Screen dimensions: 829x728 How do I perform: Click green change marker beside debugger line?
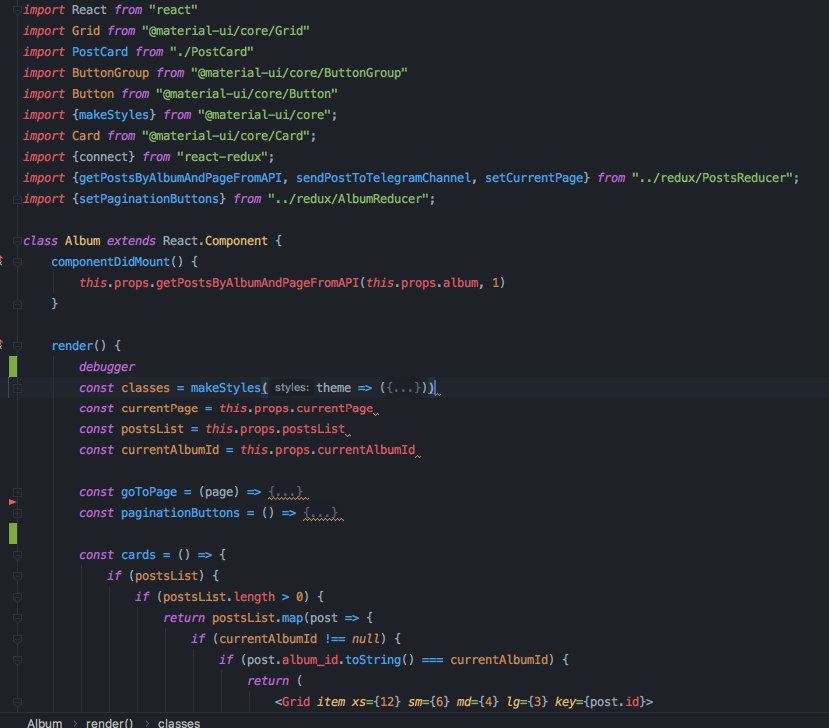tap(13, 366)
